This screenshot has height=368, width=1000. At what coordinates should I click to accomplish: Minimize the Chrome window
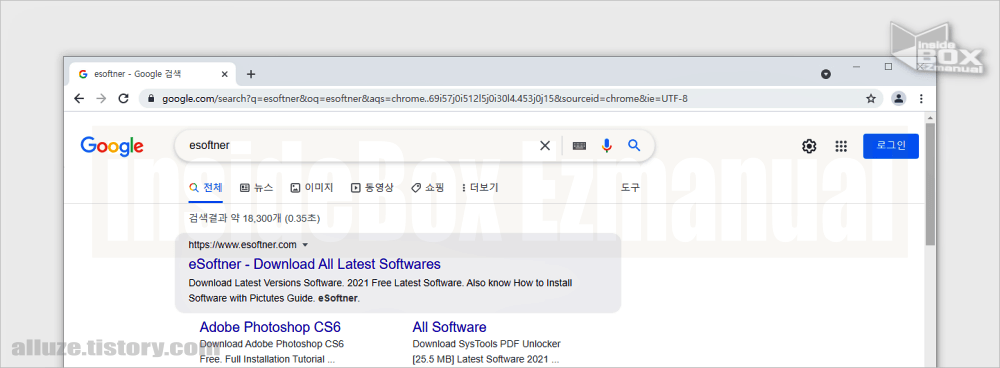[857, 66]
